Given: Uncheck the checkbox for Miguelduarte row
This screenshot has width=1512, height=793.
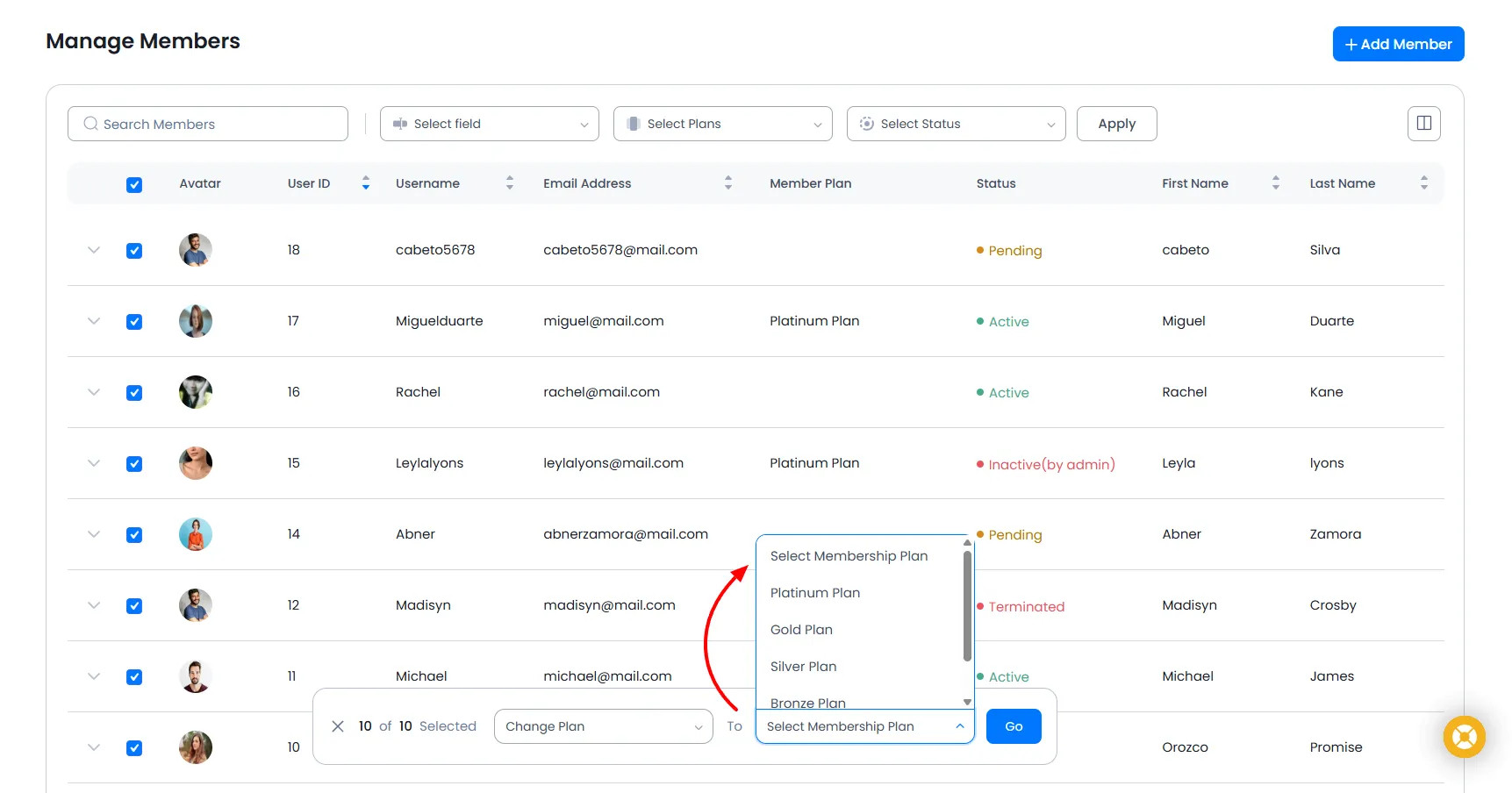Looking at the screenshot, I should pos(134,322).
